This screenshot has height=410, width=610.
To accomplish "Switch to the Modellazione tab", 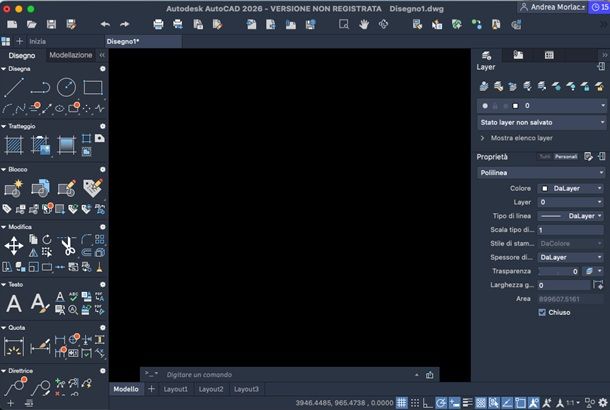I will point(70,55).
